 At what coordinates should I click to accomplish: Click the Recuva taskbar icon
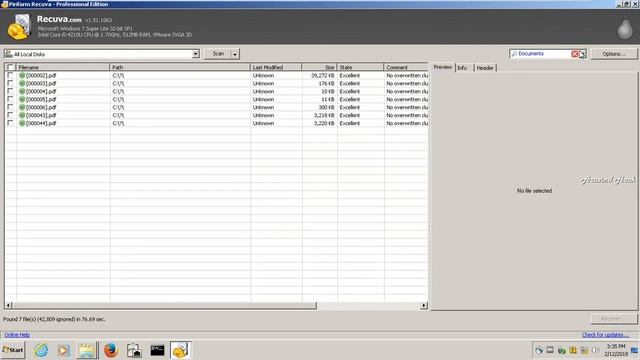point(180,350)
